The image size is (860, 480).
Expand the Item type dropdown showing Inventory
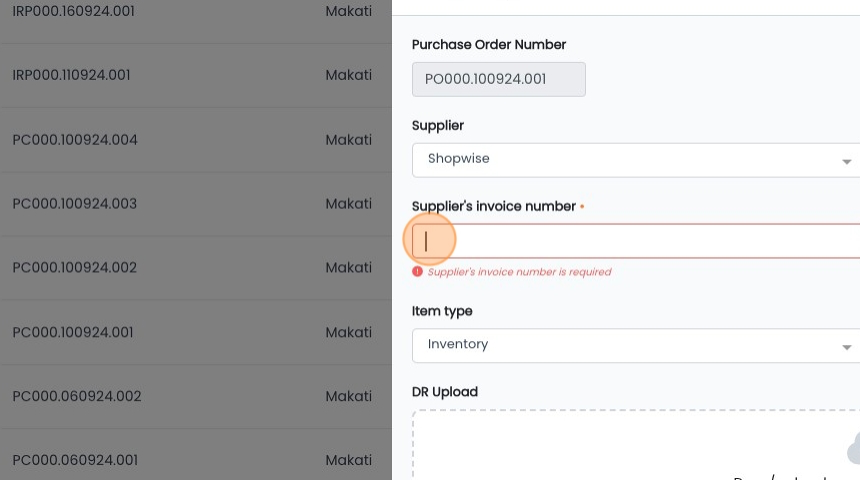pyautogui.click(x=636, y=346)
